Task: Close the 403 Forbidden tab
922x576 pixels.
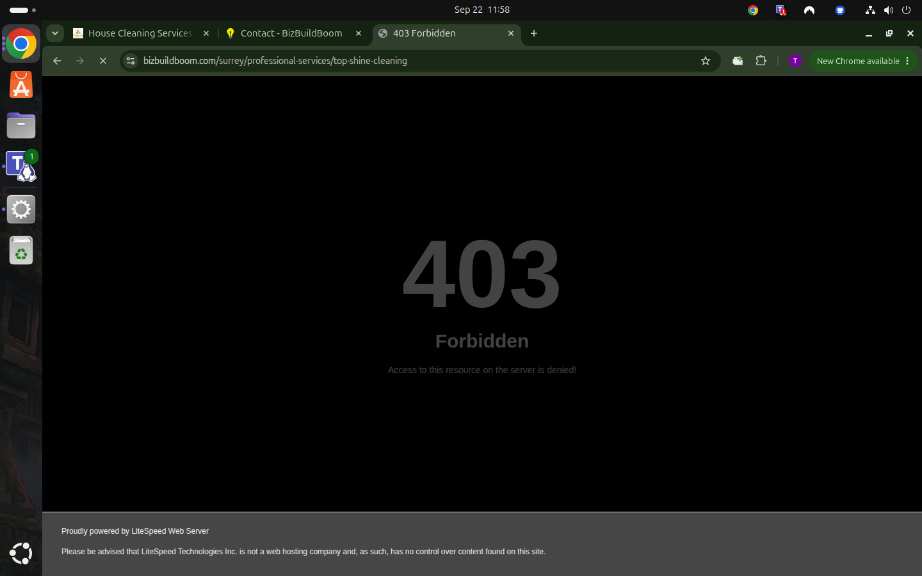Action: (510, 34)
